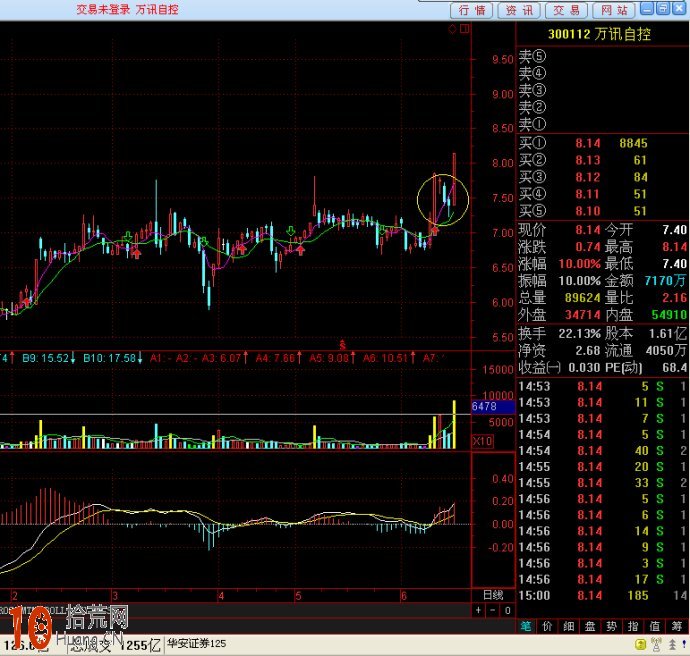Click the A4: 7.66 indicator value
690x656 pixels.
[x=279, y=358]
